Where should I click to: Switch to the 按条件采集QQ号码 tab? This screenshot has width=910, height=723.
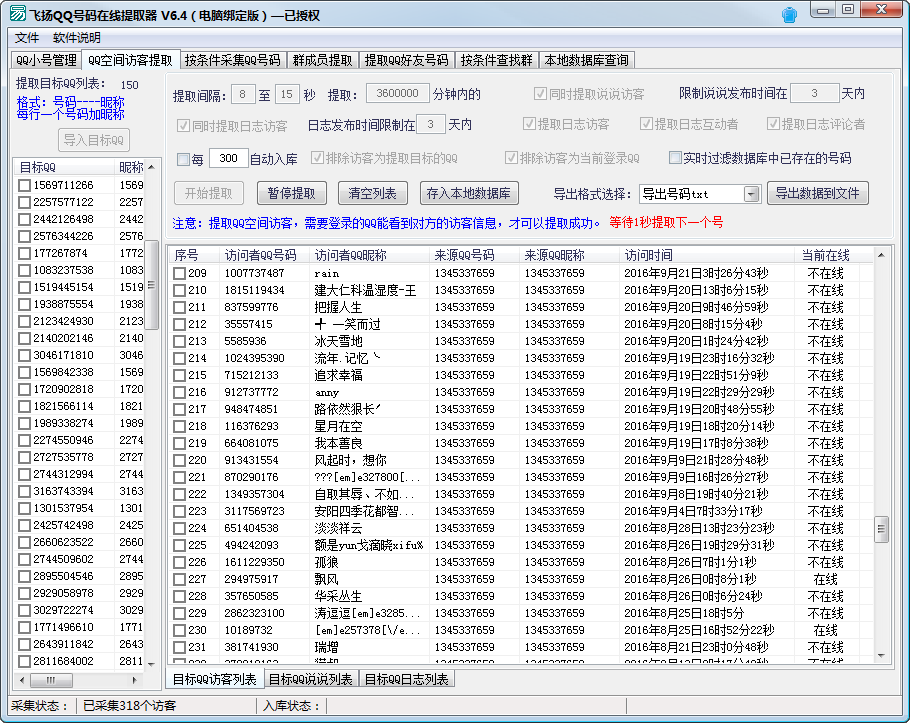click(232, 60)
